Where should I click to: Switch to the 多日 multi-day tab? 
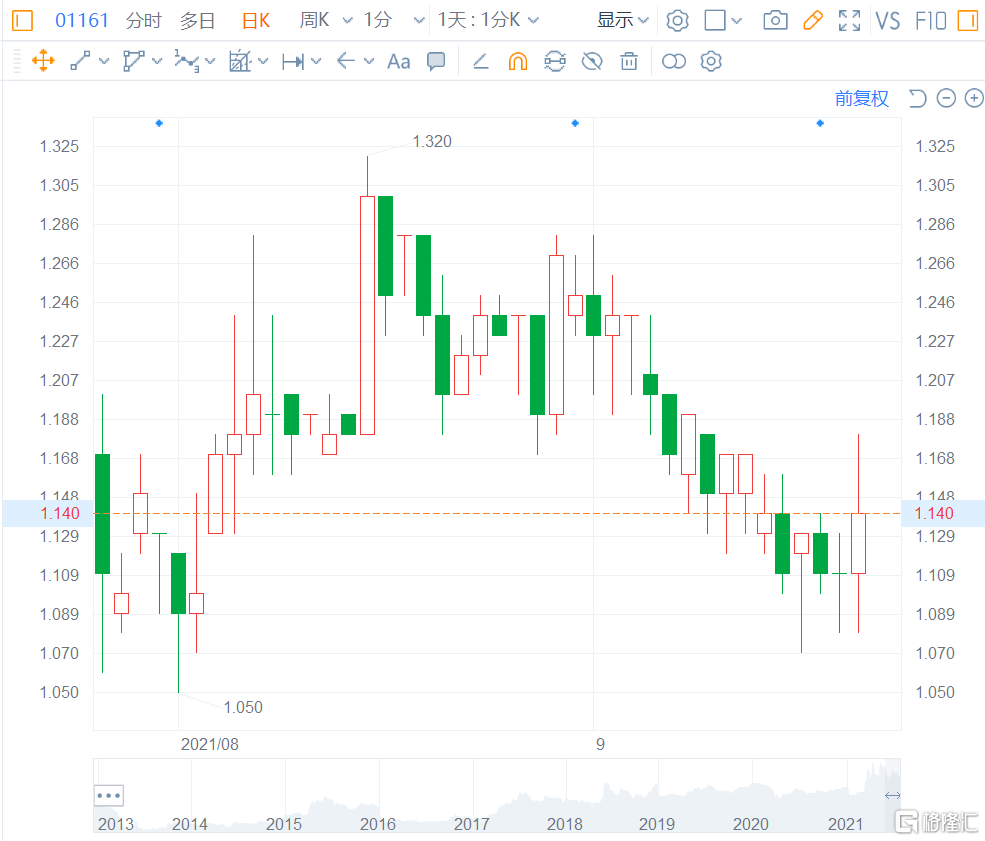point(197,21)
